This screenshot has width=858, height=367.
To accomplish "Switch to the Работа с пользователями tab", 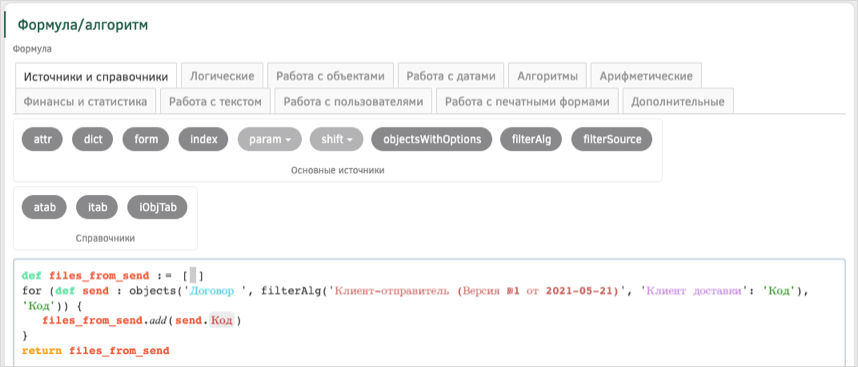I will 353,101.
